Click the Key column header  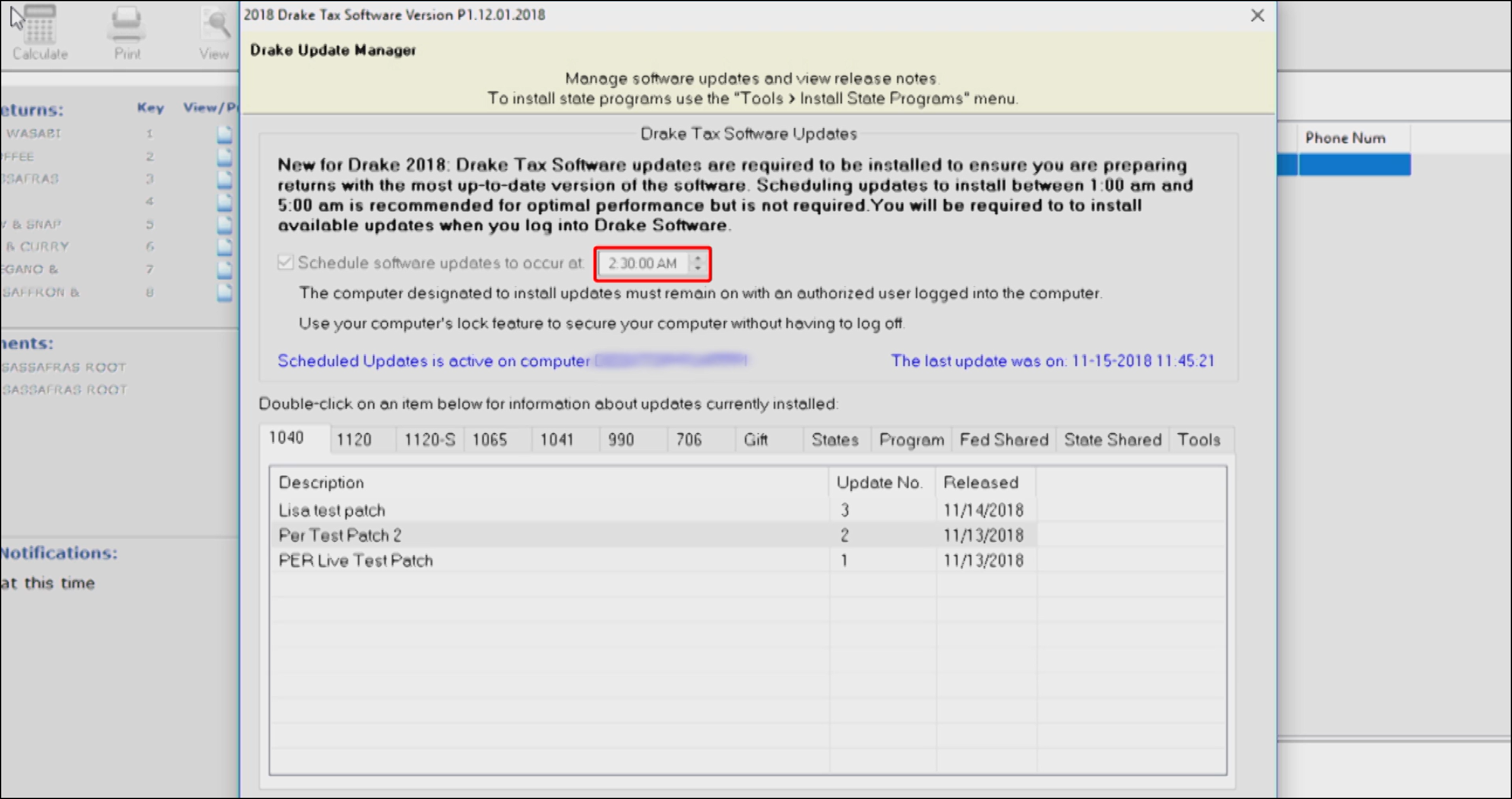point(150,107)
